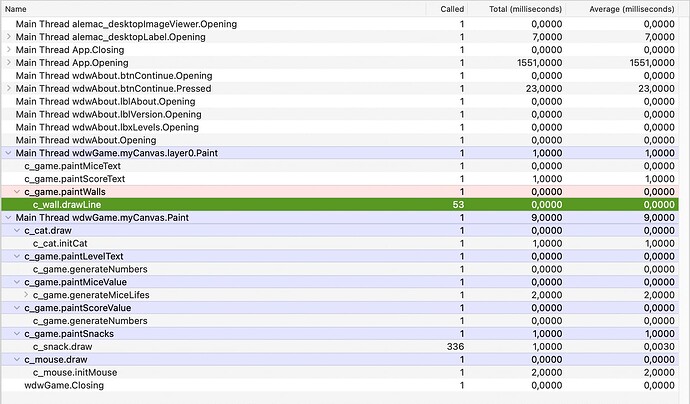690x404 pixels.
Task: Select Main Thread alemac_desktopLabel.Opening text
Action: [x=110, y=37]
